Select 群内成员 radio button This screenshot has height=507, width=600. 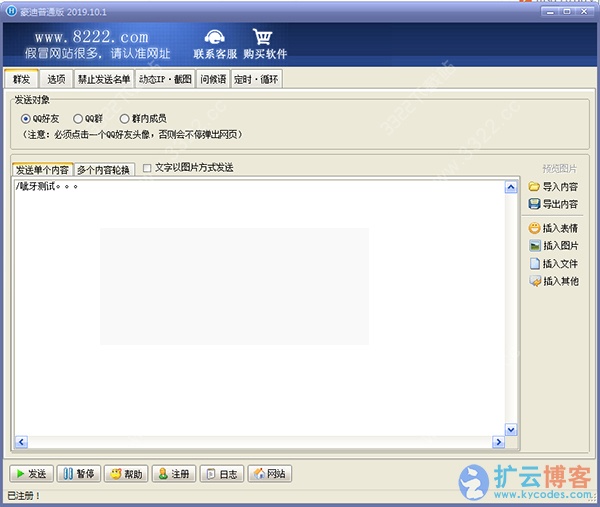[124, 119]
